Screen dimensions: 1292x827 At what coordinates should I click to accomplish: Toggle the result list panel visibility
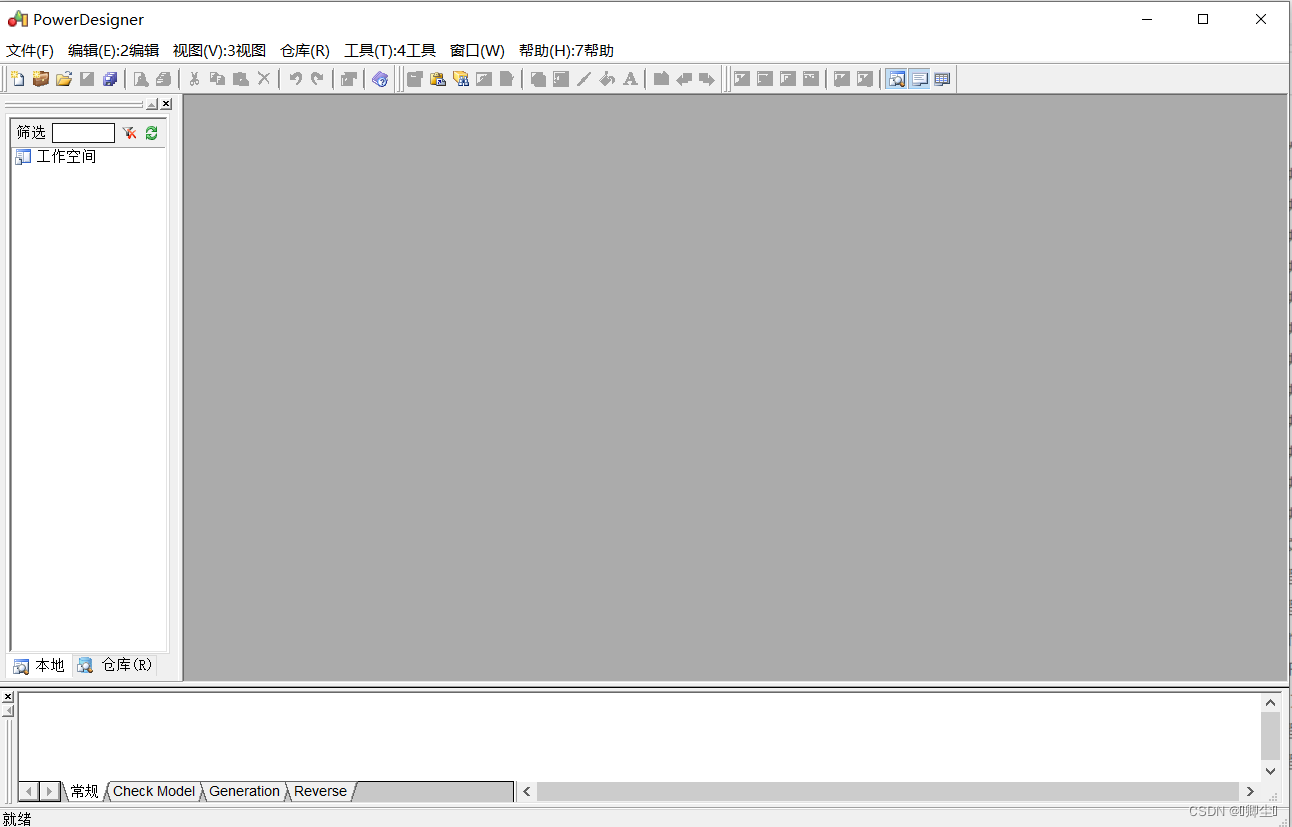(941, 78)
